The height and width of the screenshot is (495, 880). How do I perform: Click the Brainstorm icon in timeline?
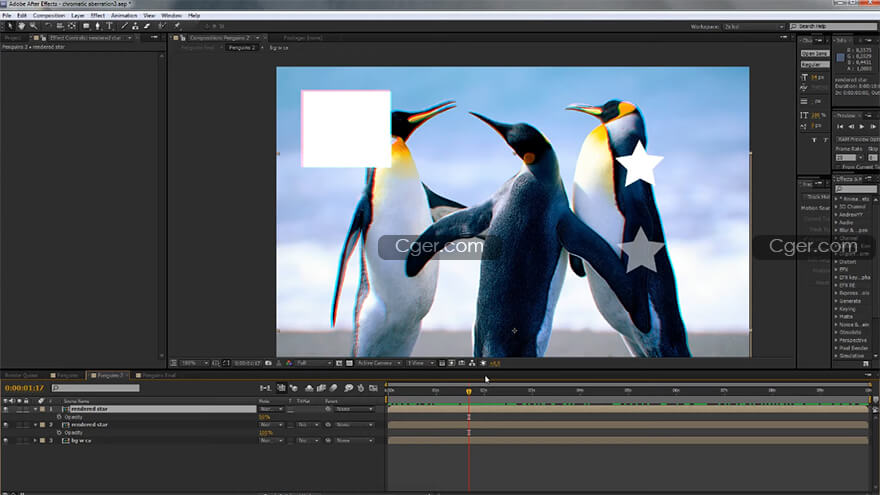[348, 388]
